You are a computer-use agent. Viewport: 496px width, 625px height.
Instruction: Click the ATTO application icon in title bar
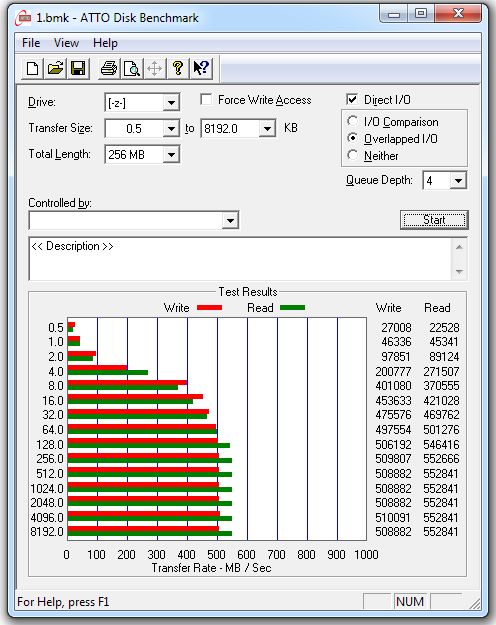coord(23,18)
